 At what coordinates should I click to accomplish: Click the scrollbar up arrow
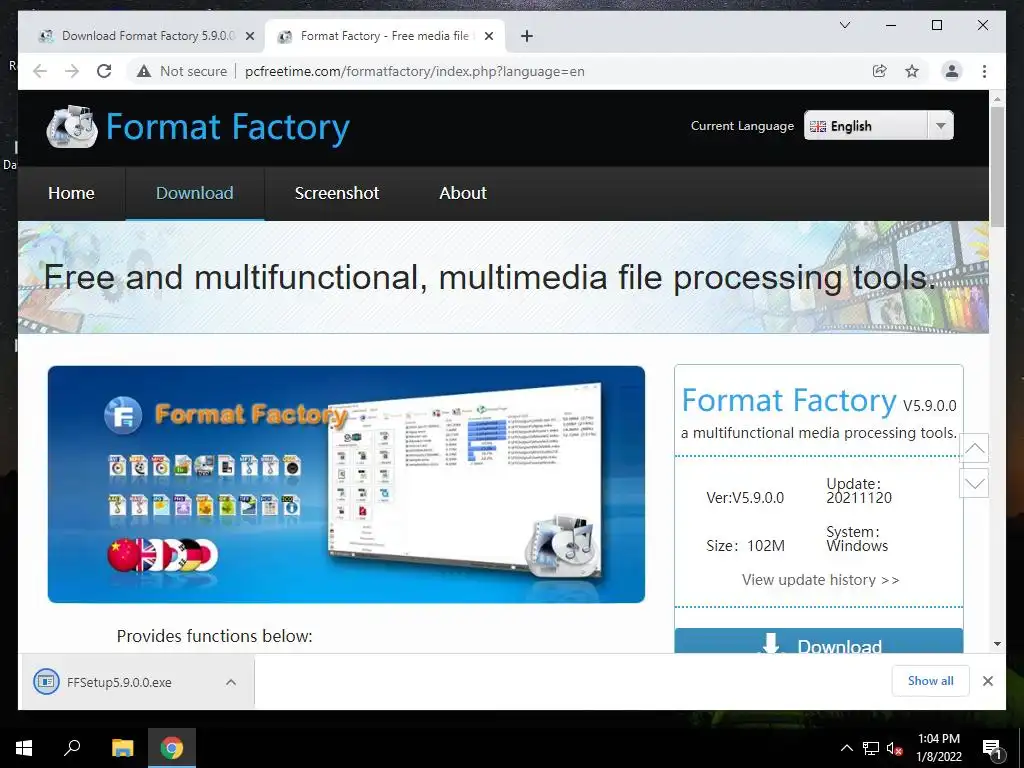997,99
